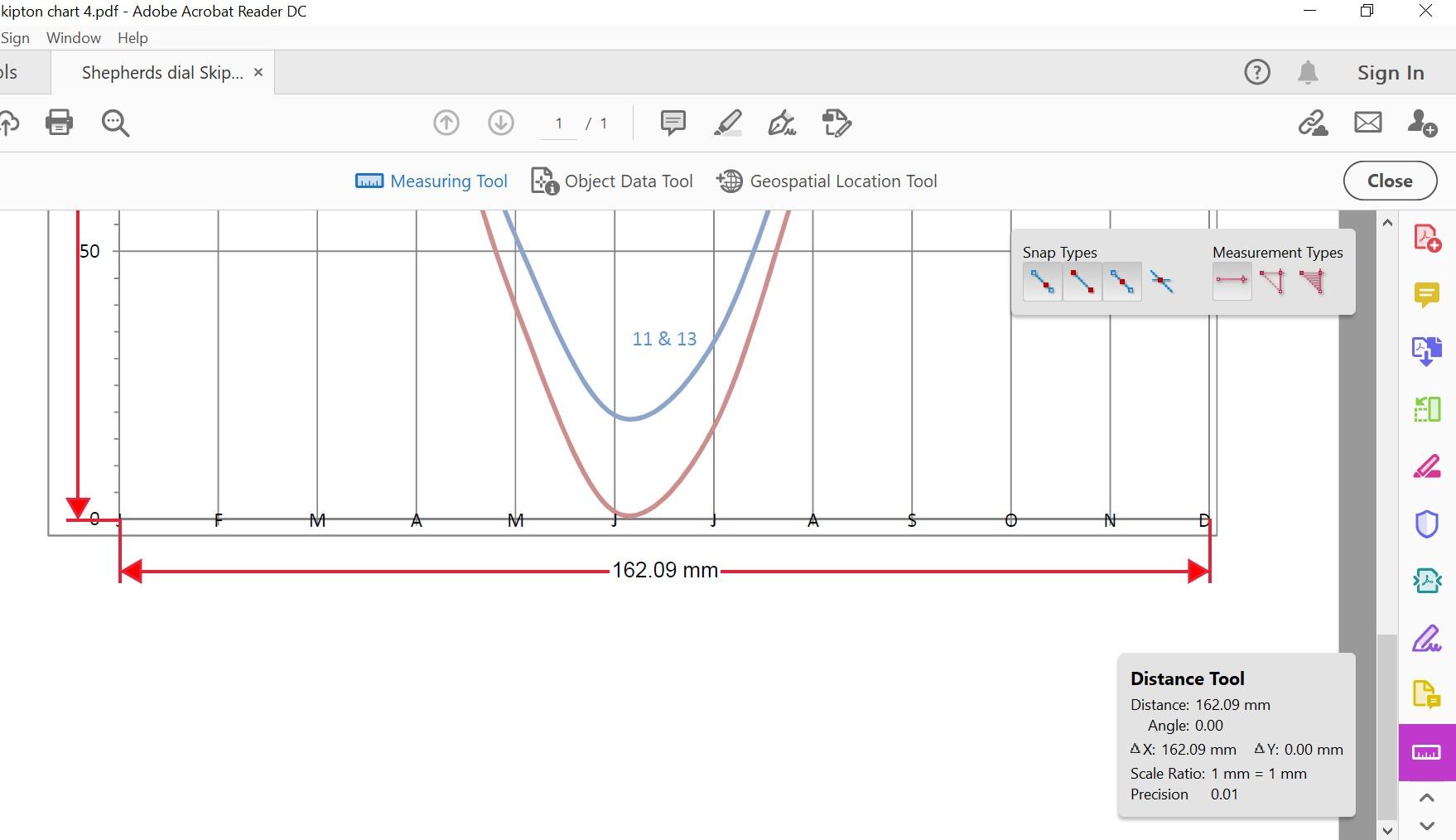Click the 162.09 mm measurement label

tap(665, 570)
